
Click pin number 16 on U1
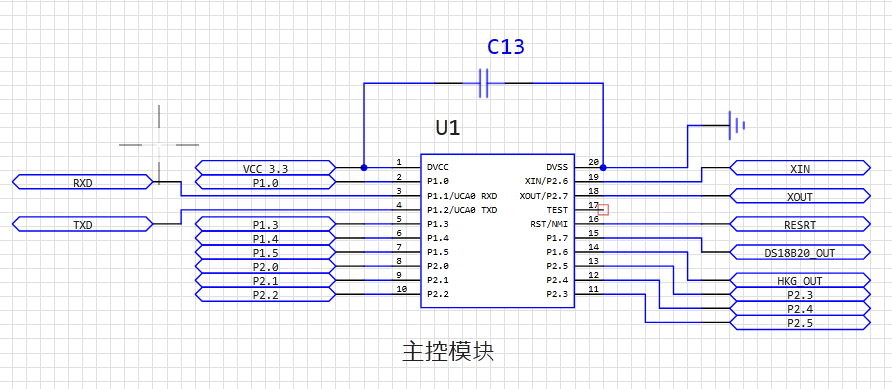594,219
